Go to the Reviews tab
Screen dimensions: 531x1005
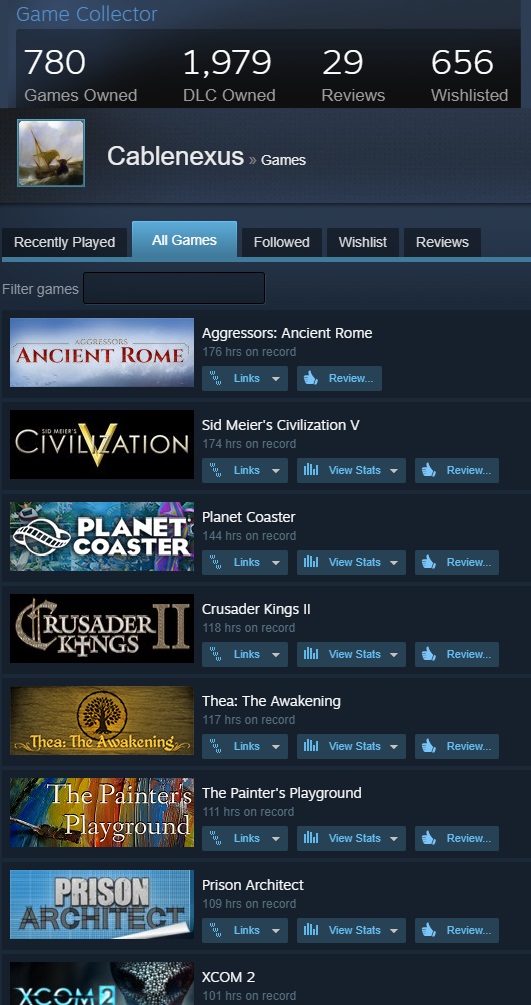click(x=442, y=242)
